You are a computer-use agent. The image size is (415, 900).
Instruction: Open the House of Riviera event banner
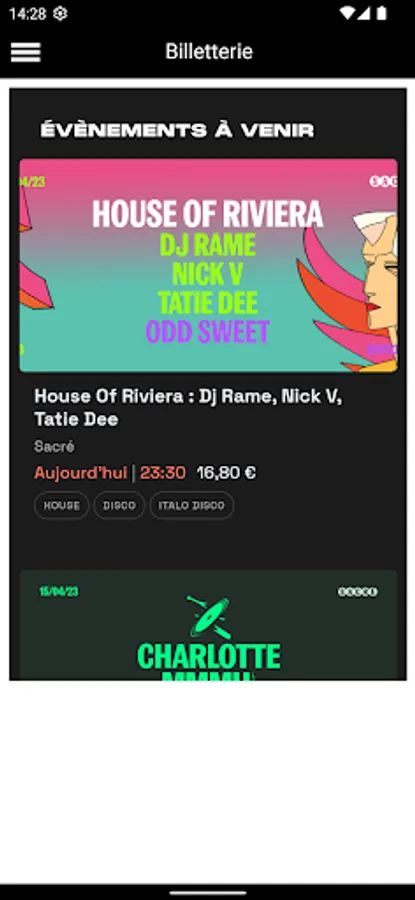pos(208,265)
